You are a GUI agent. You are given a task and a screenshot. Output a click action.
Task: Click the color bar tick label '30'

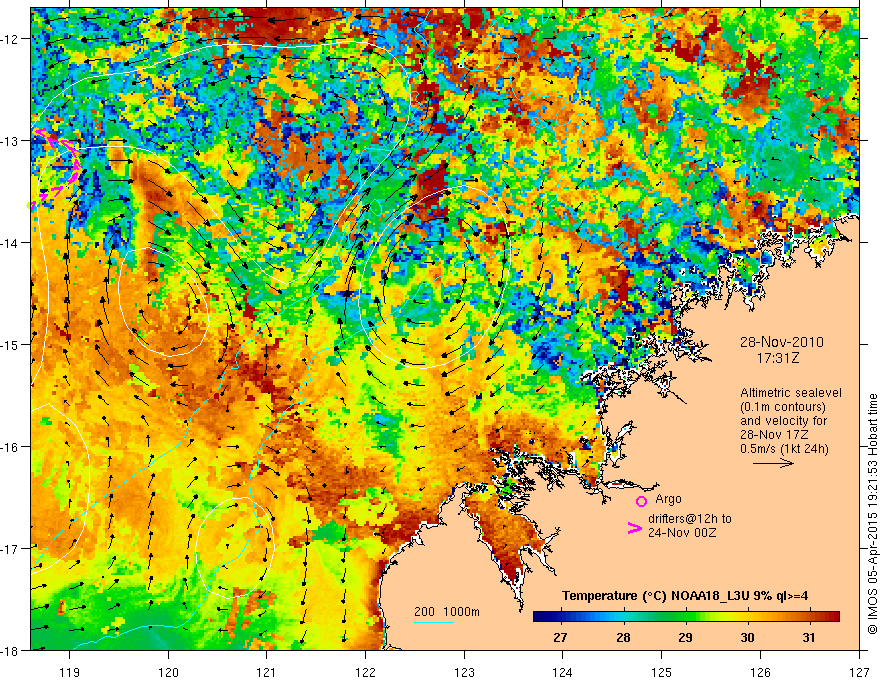[x=747, y=637]
